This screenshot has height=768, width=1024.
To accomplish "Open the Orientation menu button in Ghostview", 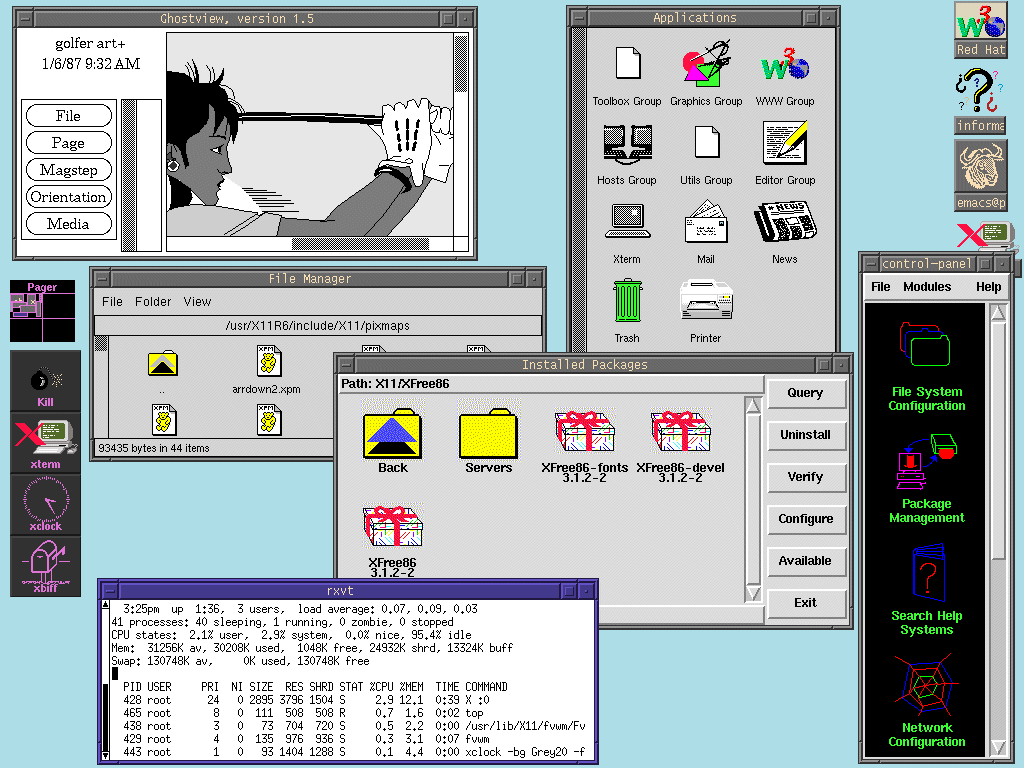I will pyautogui.click(x=69, y=197).
